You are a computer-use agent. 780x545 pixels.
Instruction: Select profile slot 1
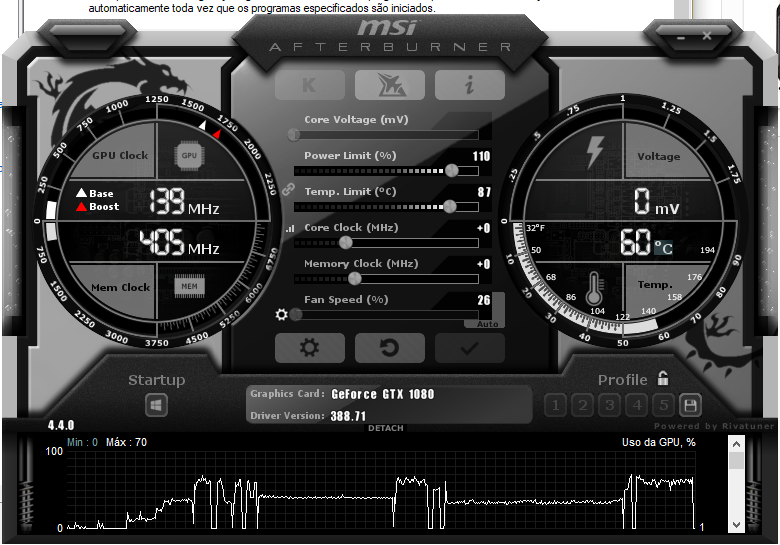(556, 406)
